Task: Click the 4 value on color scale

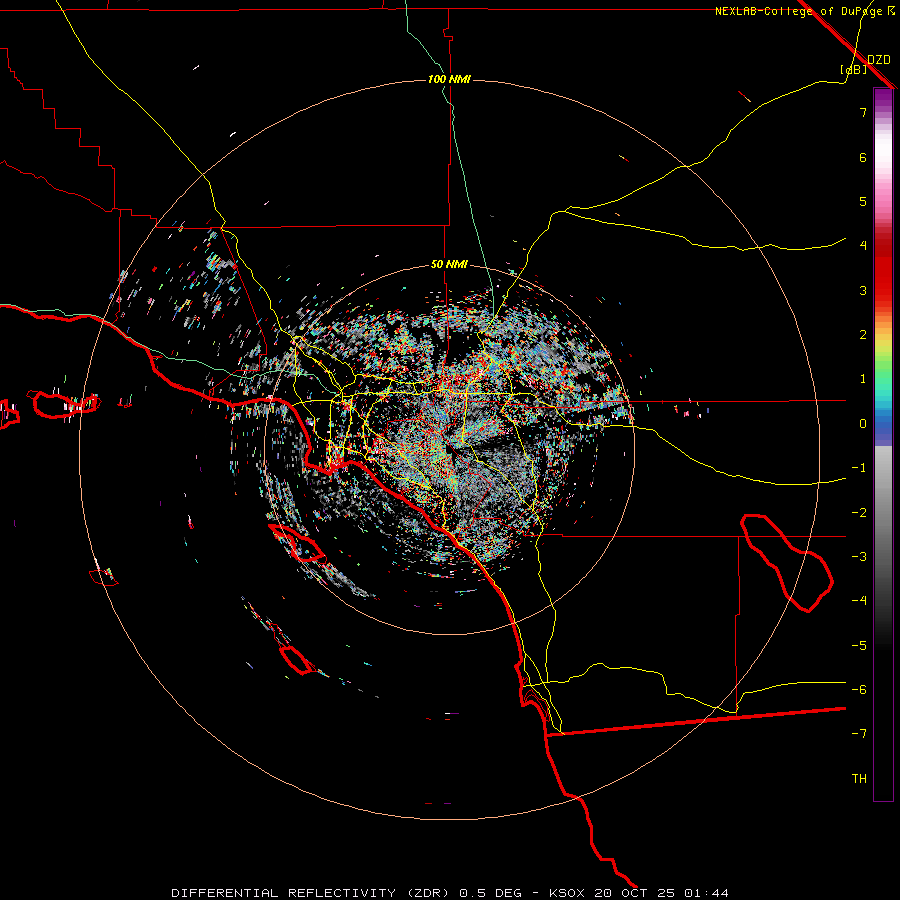Action: [863, 246]
